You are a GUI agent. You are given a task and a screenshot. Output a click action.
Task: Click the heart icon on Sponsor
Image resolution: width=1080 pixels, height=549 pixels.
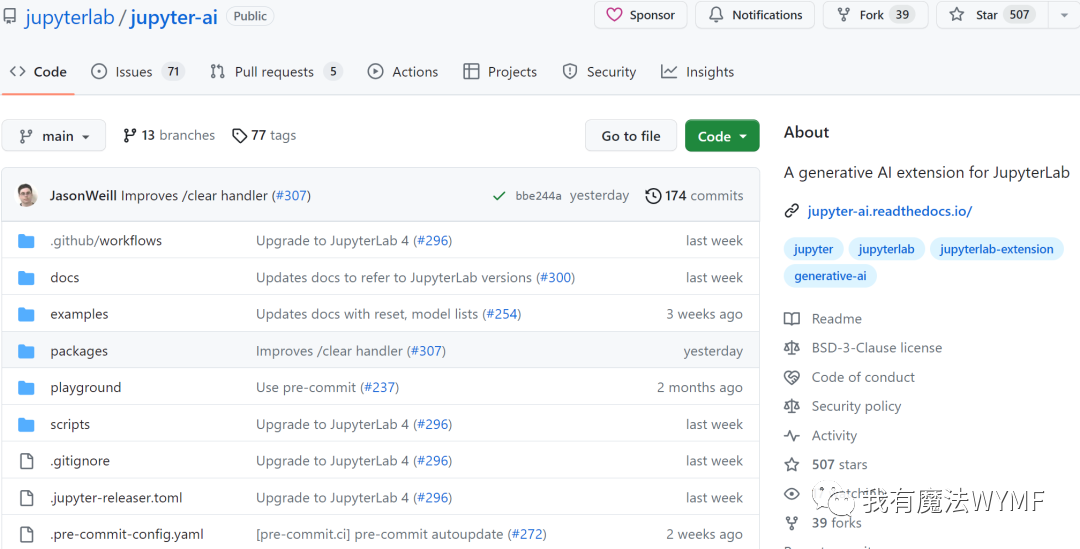pos(614,14)
